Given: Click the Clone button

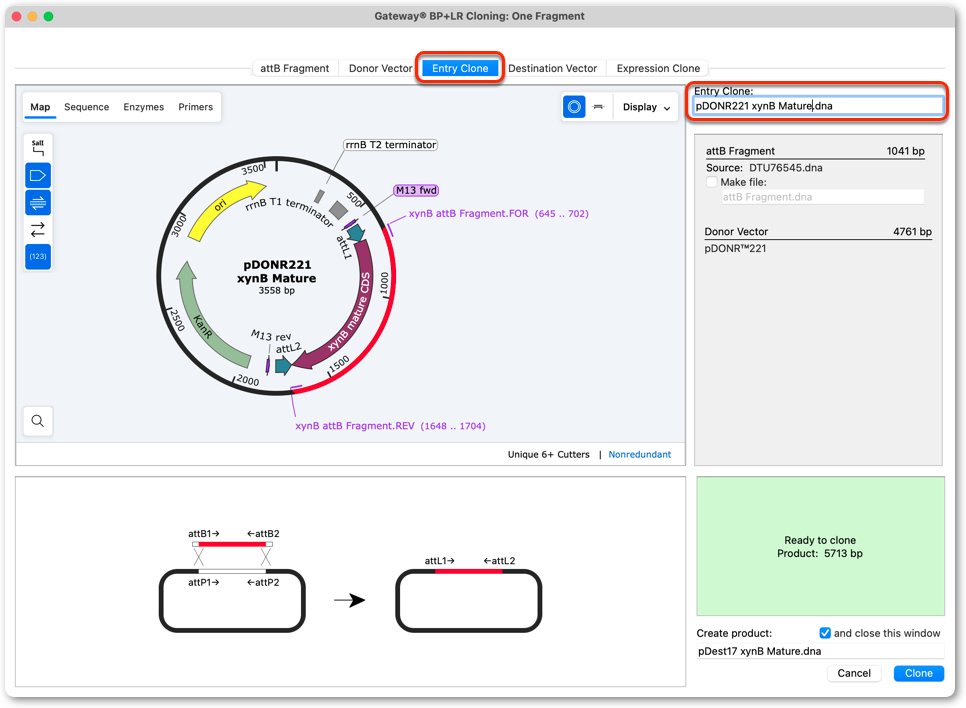Looking at the screenshot, I should [x=919, y=673].
